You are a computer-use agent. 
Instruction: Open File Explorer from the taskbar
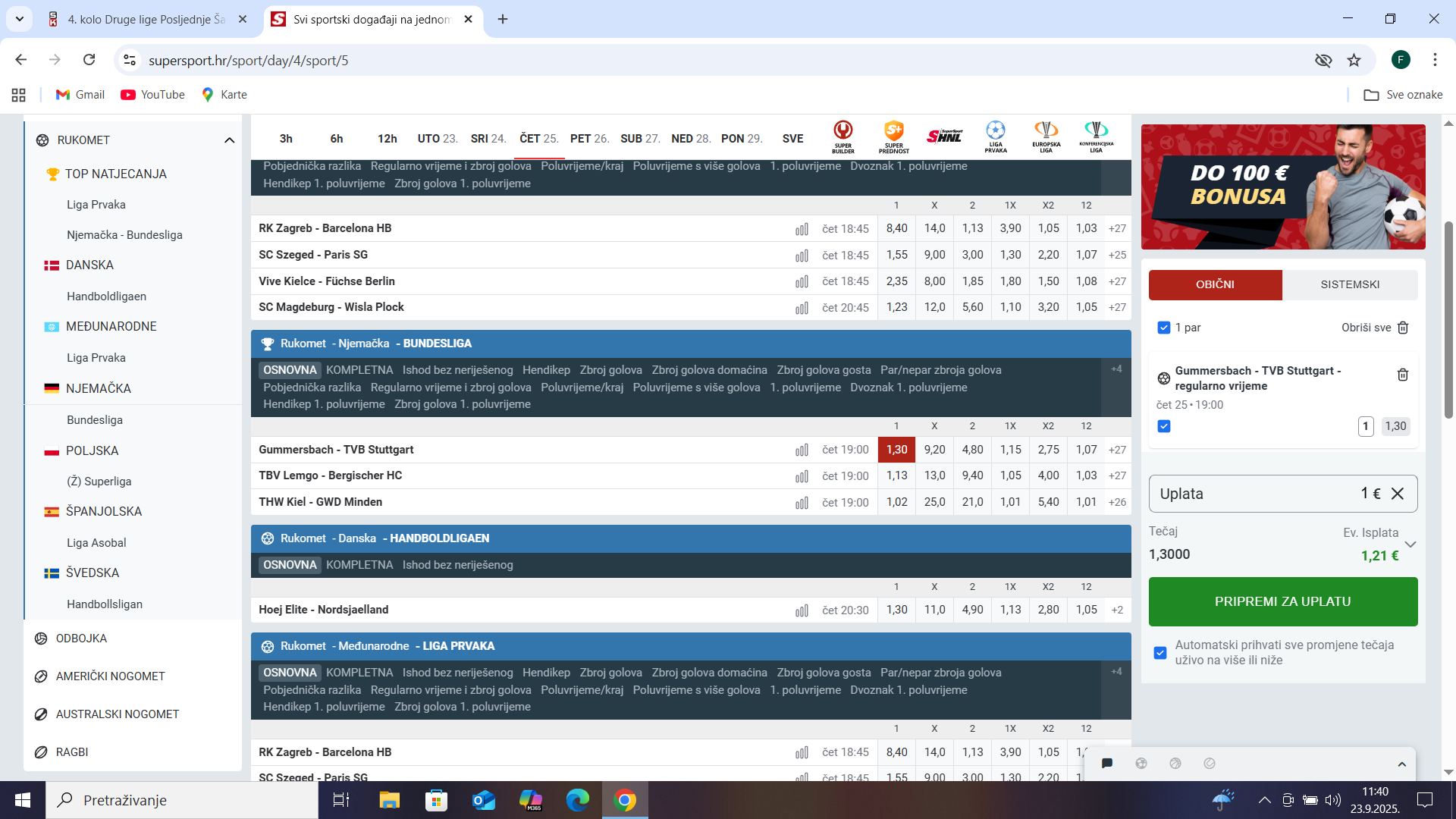pos(390,800)
